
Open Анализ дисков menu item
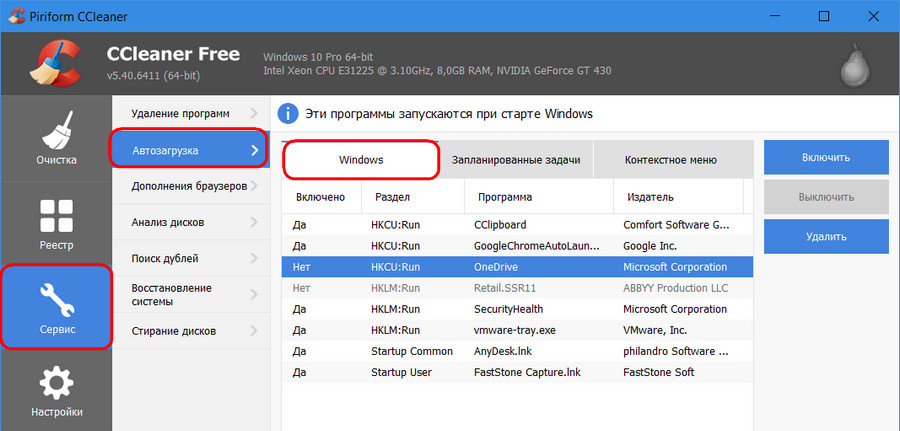(x=191, y=222)
